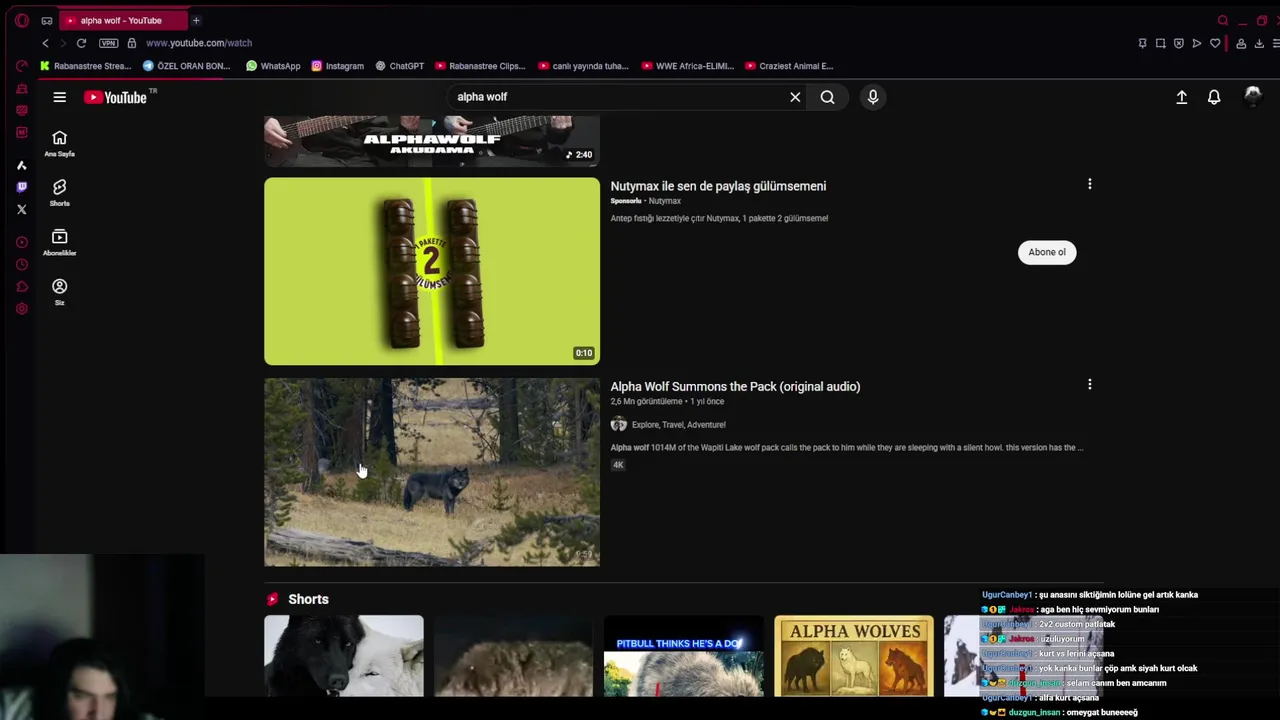Open settings gear in Opera sidebar
This screenshot has height=720, width=1280.
click(22, 309)
